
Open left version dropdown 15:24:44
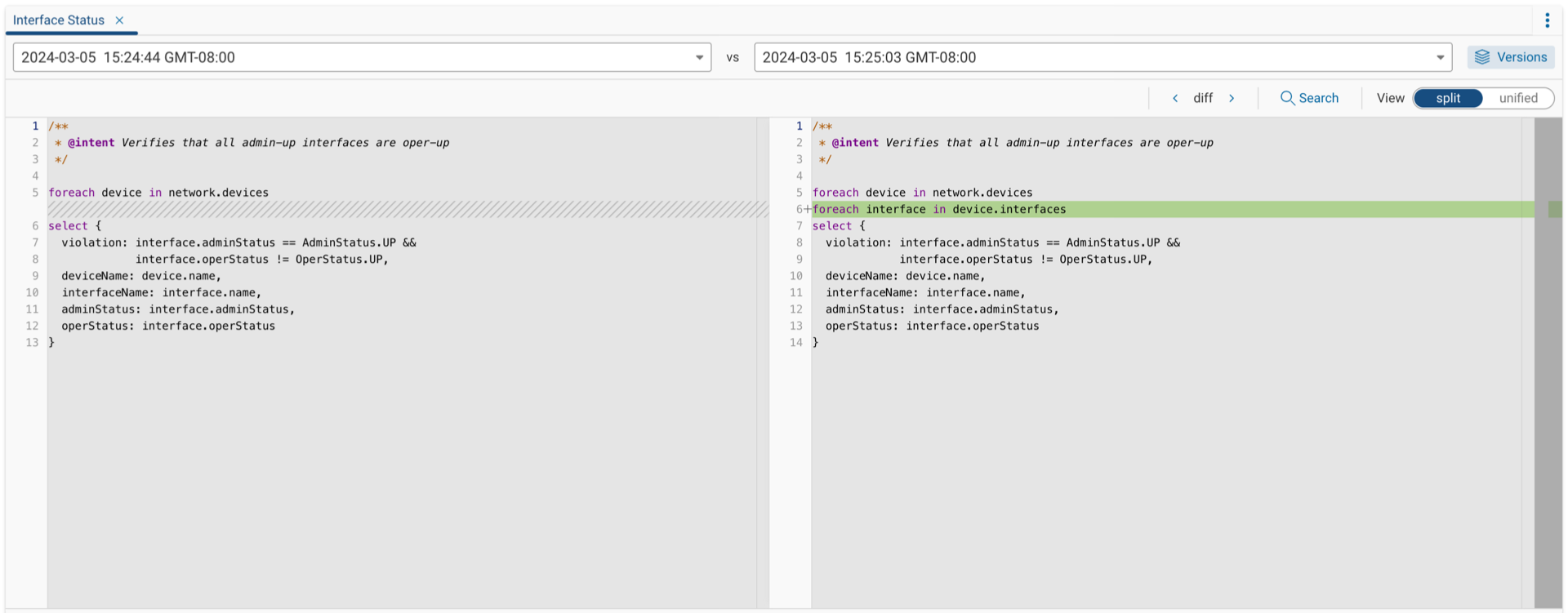[x=362, y=57]
